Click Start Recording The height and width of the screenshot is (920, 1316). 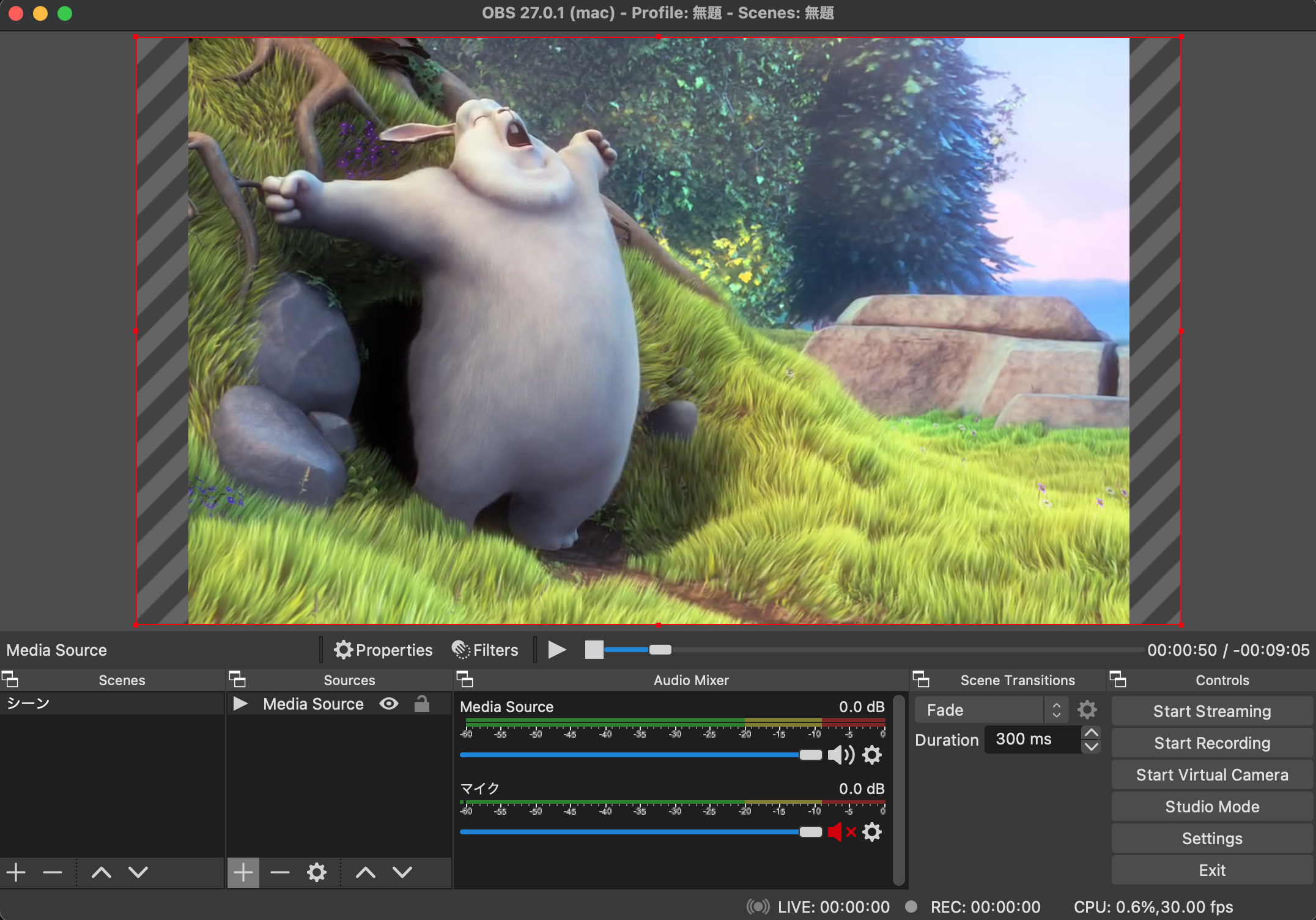click(1212, 743)
